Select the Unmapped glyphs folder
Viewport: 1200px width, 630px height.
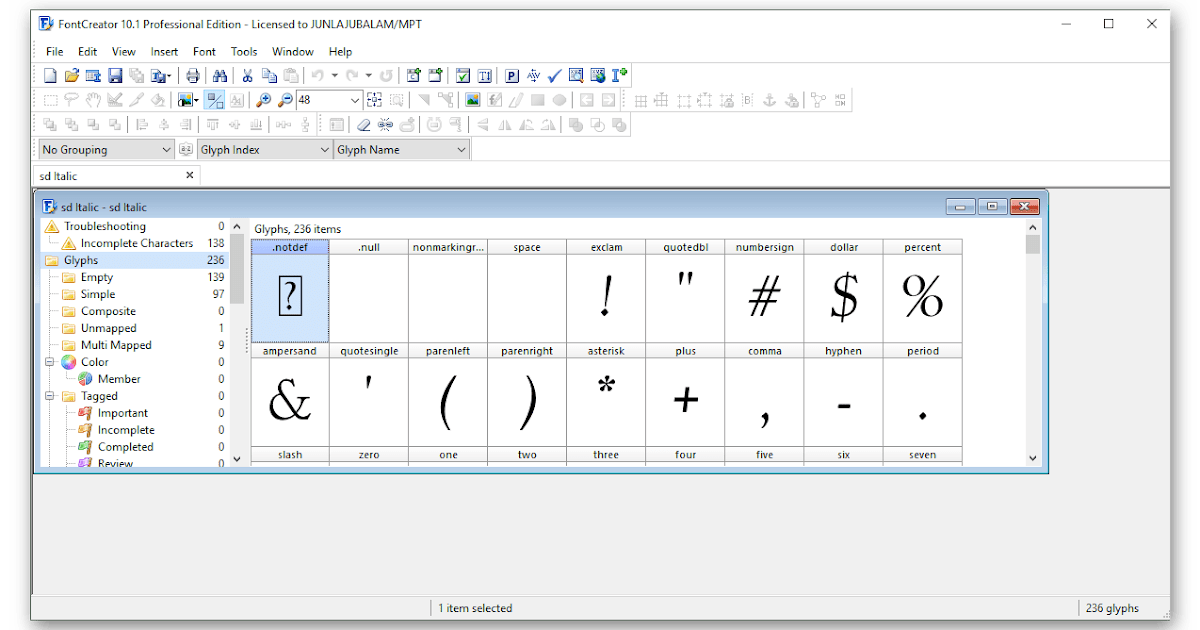(x=108, y=328)
